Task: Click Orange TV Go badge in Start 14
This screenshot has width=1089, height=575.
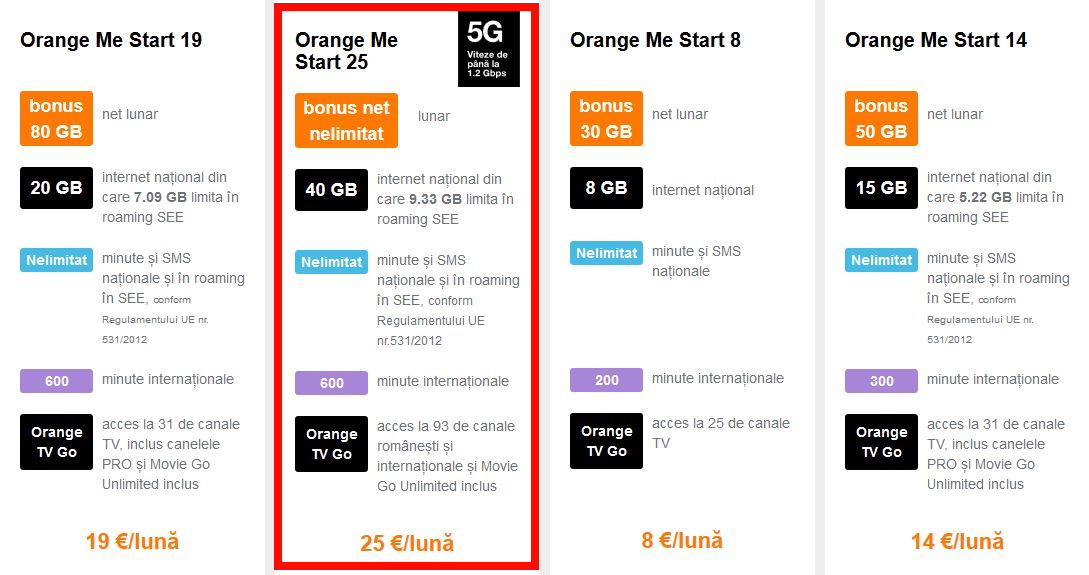Action: pyautogui.click(x=881, y=442)
